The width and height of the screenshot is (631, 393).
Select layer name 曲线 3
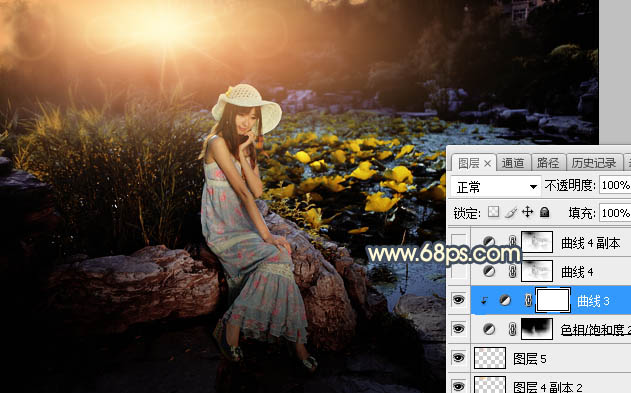tap(593, 301)
